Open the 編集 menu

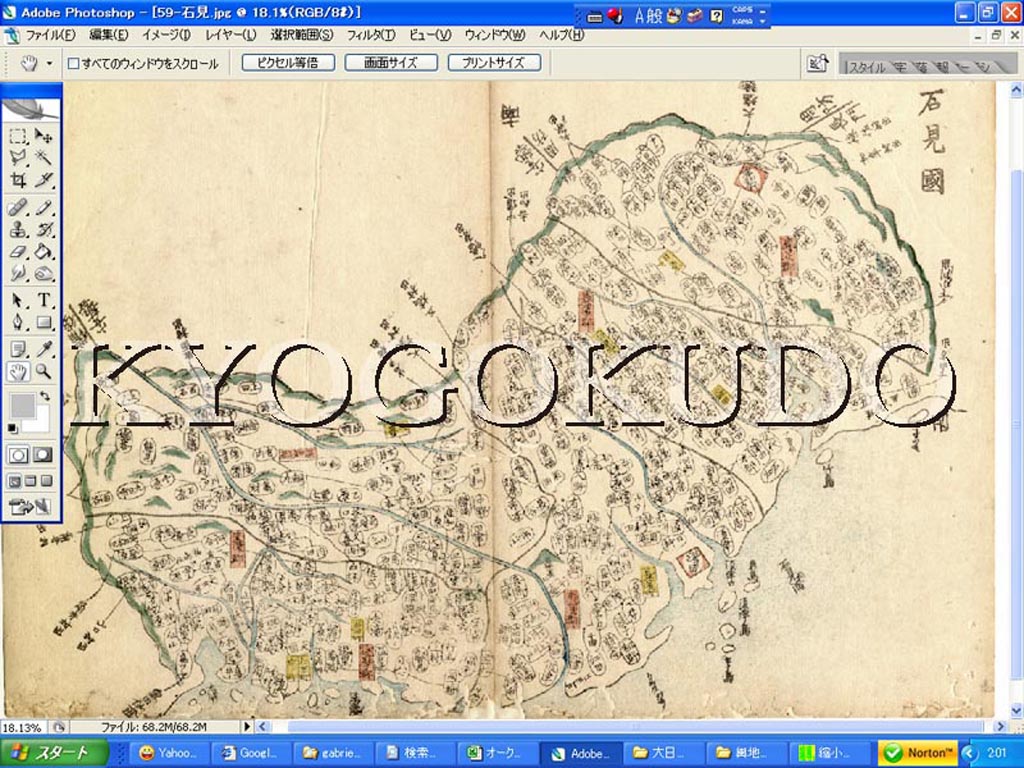(x=108, y=35)
